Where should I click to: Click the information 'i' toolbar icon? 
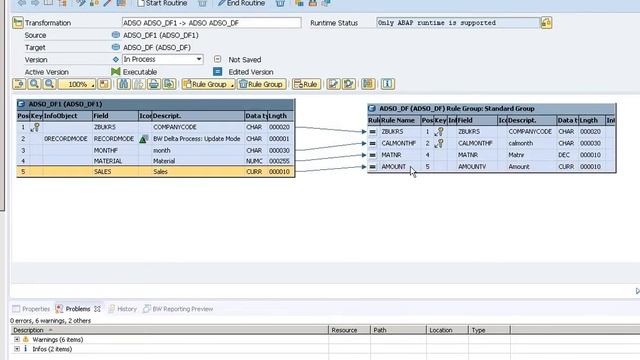[387, 84]
